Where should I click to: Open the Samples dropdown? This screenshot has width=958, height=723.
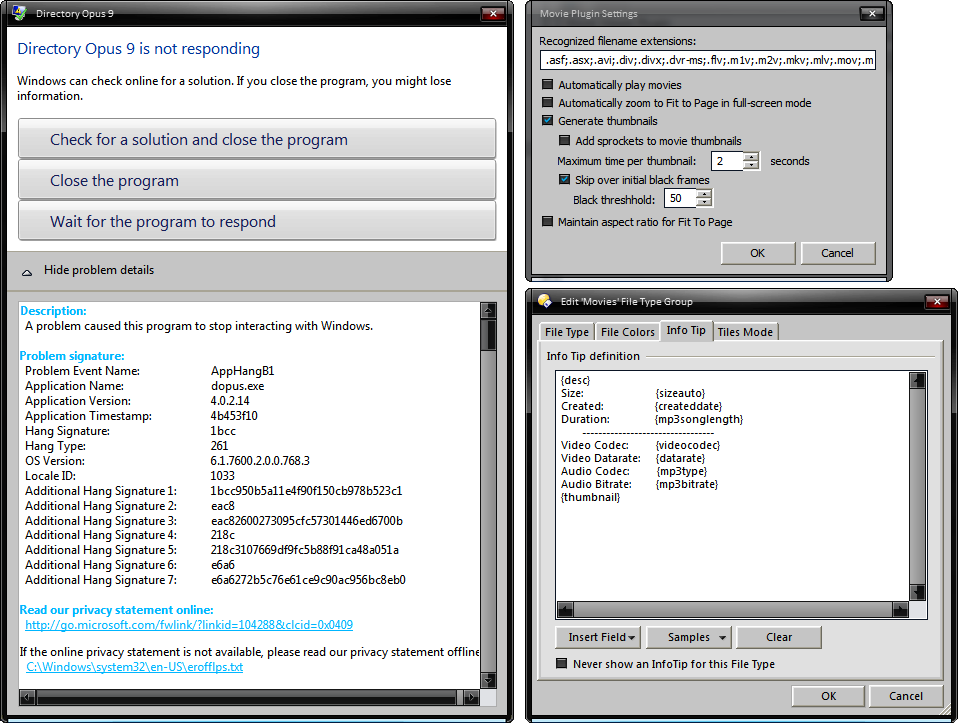[689, 637]
